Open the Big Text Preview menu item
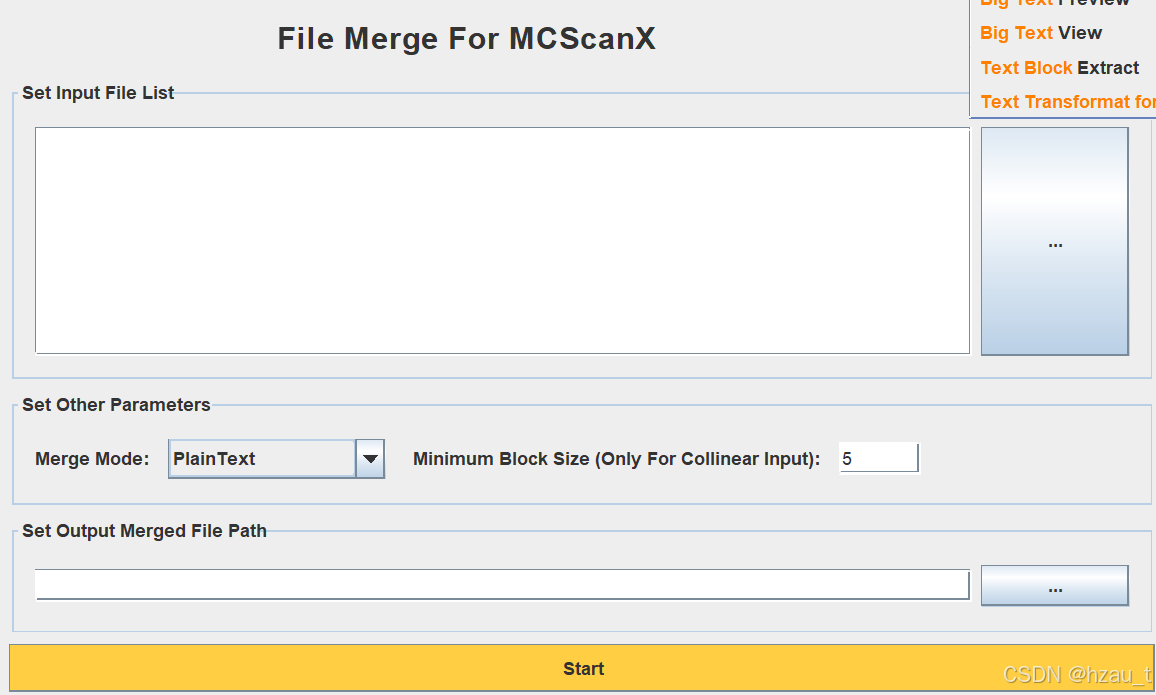Viewport: 1156px width, 695px height. coord(1055,3)
